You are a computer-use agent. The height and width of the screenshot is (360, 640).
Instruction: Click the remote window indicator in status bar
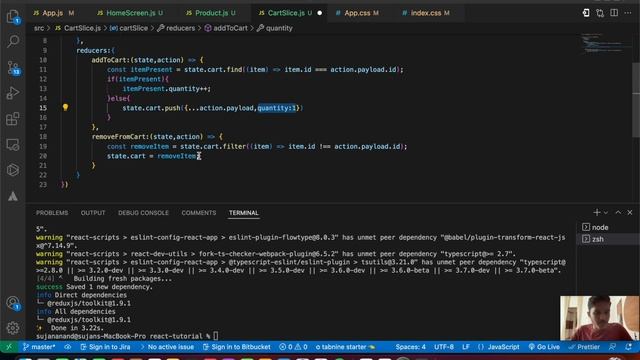tap(9, 347)
